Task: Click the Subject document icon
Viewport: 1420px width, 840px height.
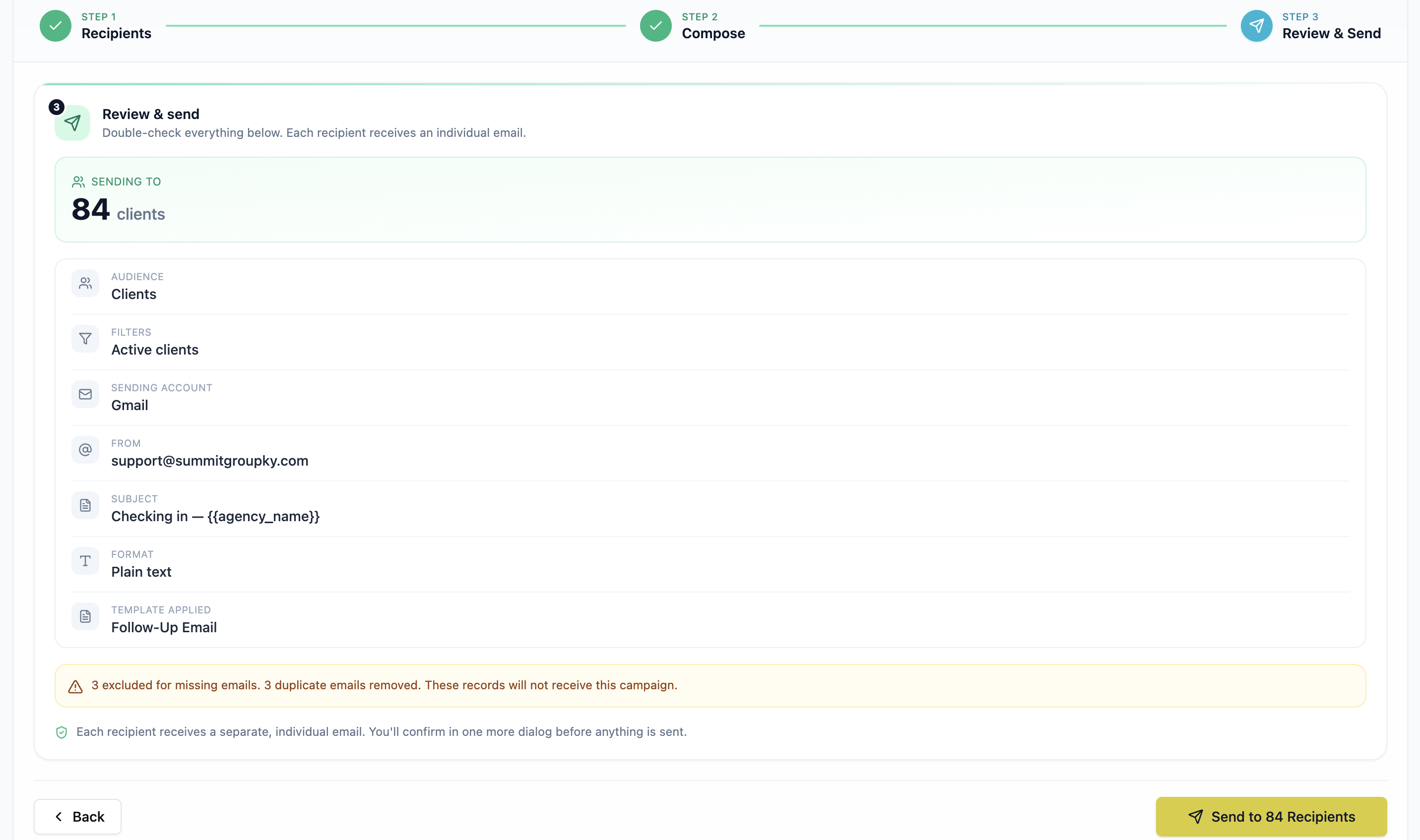Action: pos(85,505)
